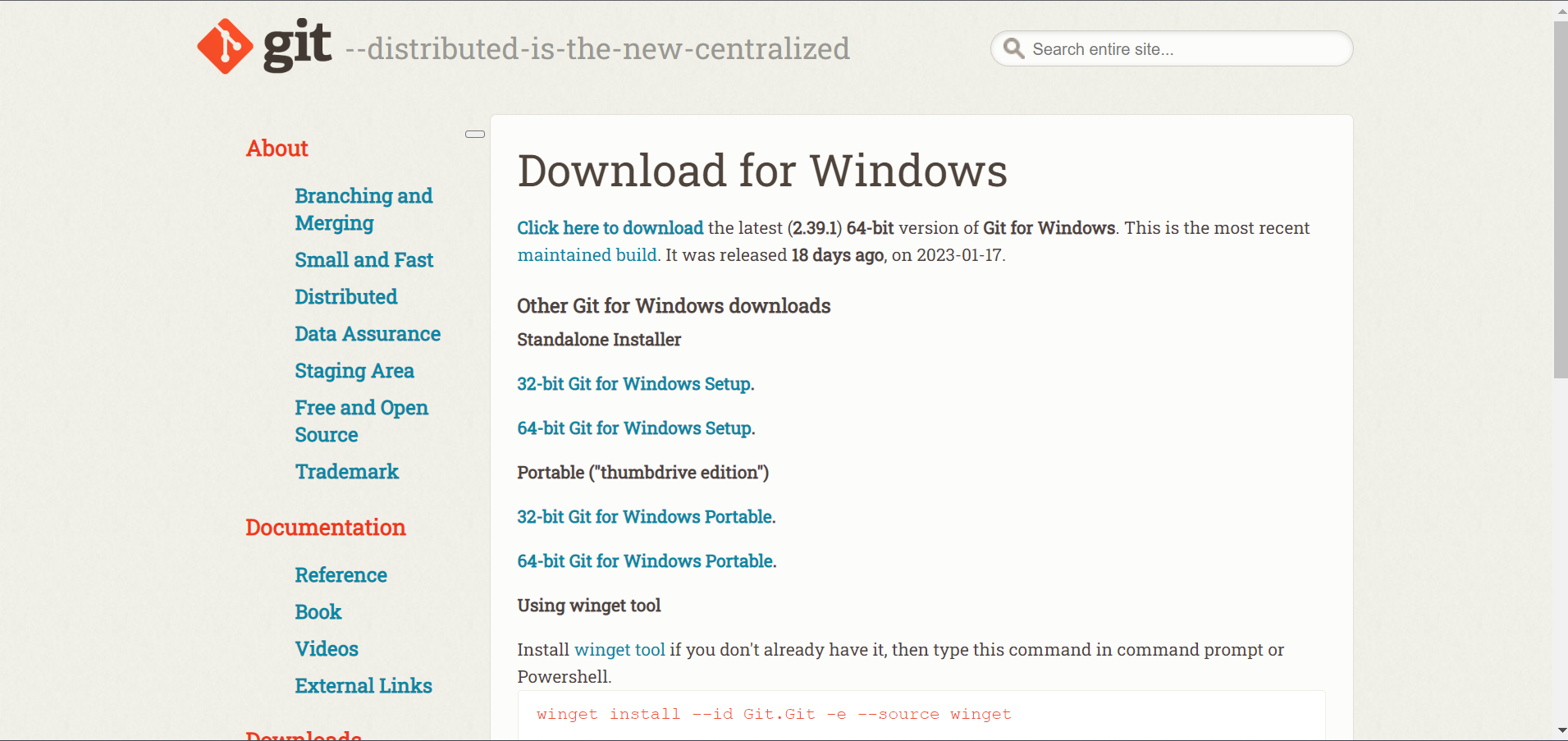The width and height of the screenshot is (1568, 741).
Task: Click the magnifier icon in search box
Action: click(x=1013, y=48)
